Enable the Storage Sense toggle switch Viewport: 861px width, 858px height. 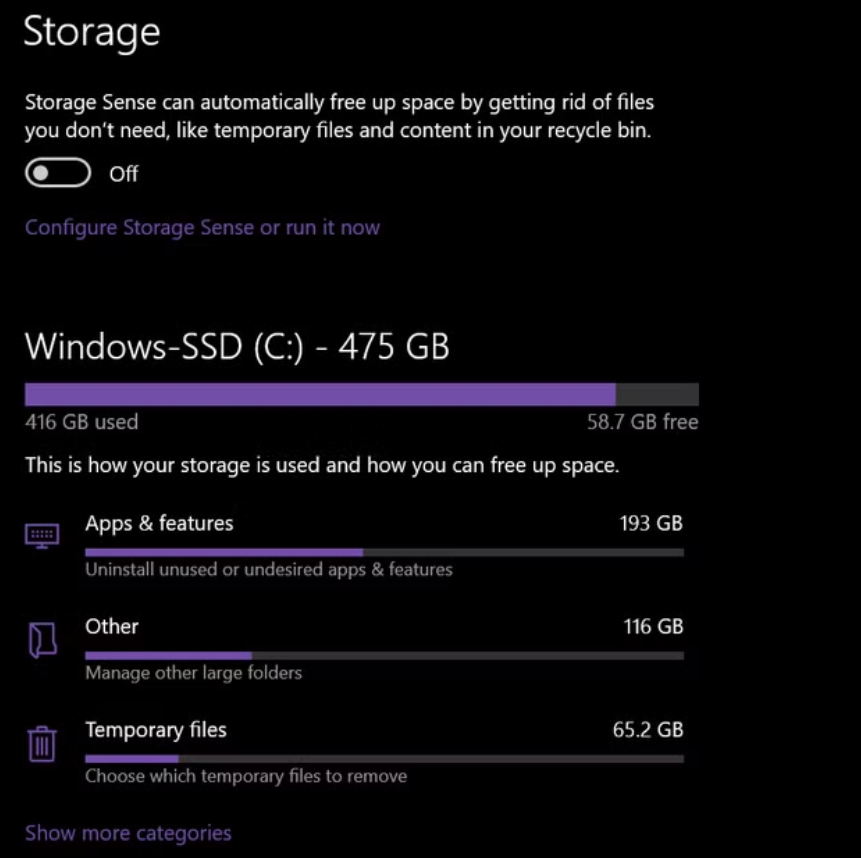(x=57, y=173)
